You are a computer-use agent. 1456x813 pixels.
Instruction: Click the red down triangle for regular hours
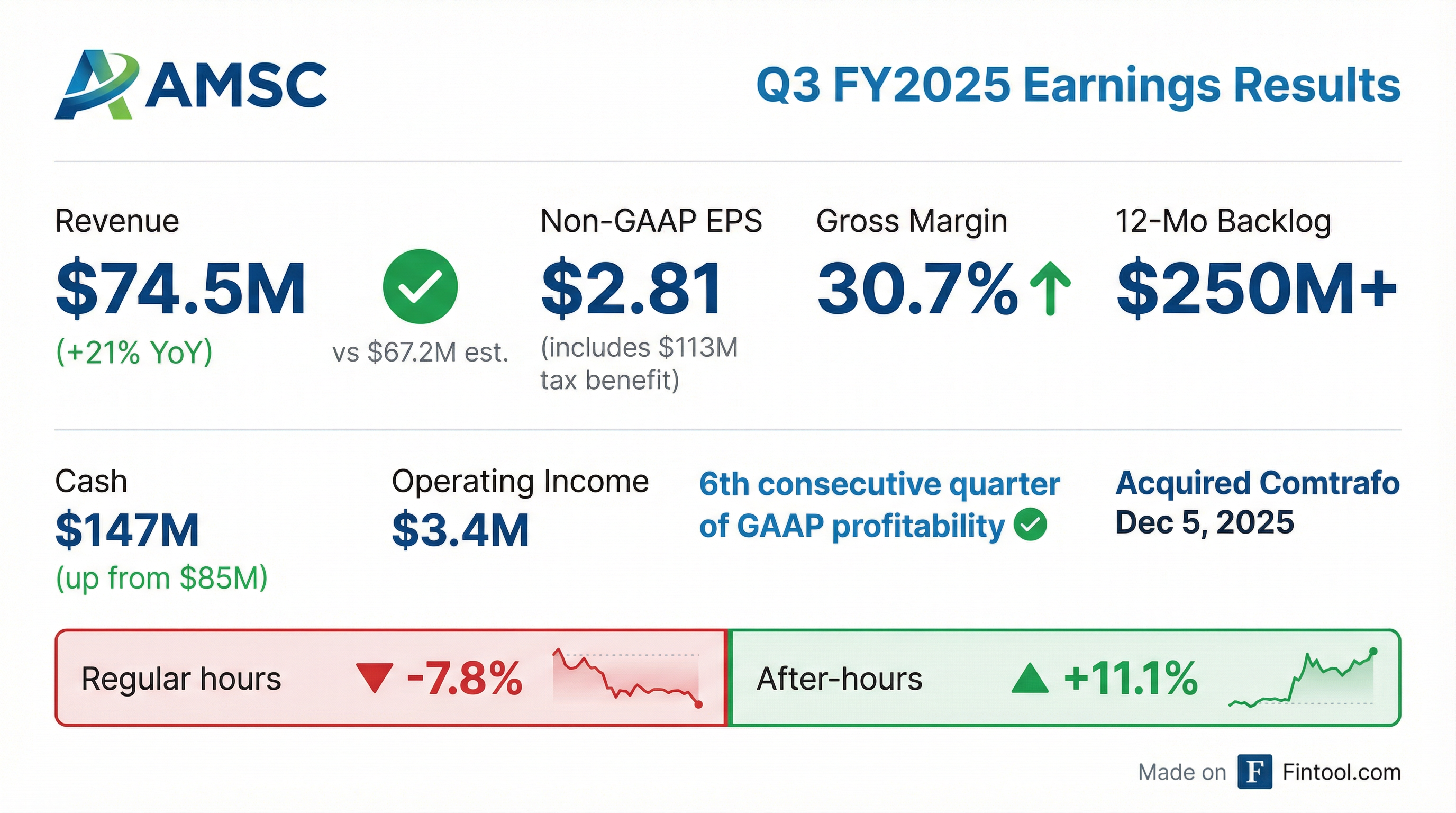[x=374, y=678]
